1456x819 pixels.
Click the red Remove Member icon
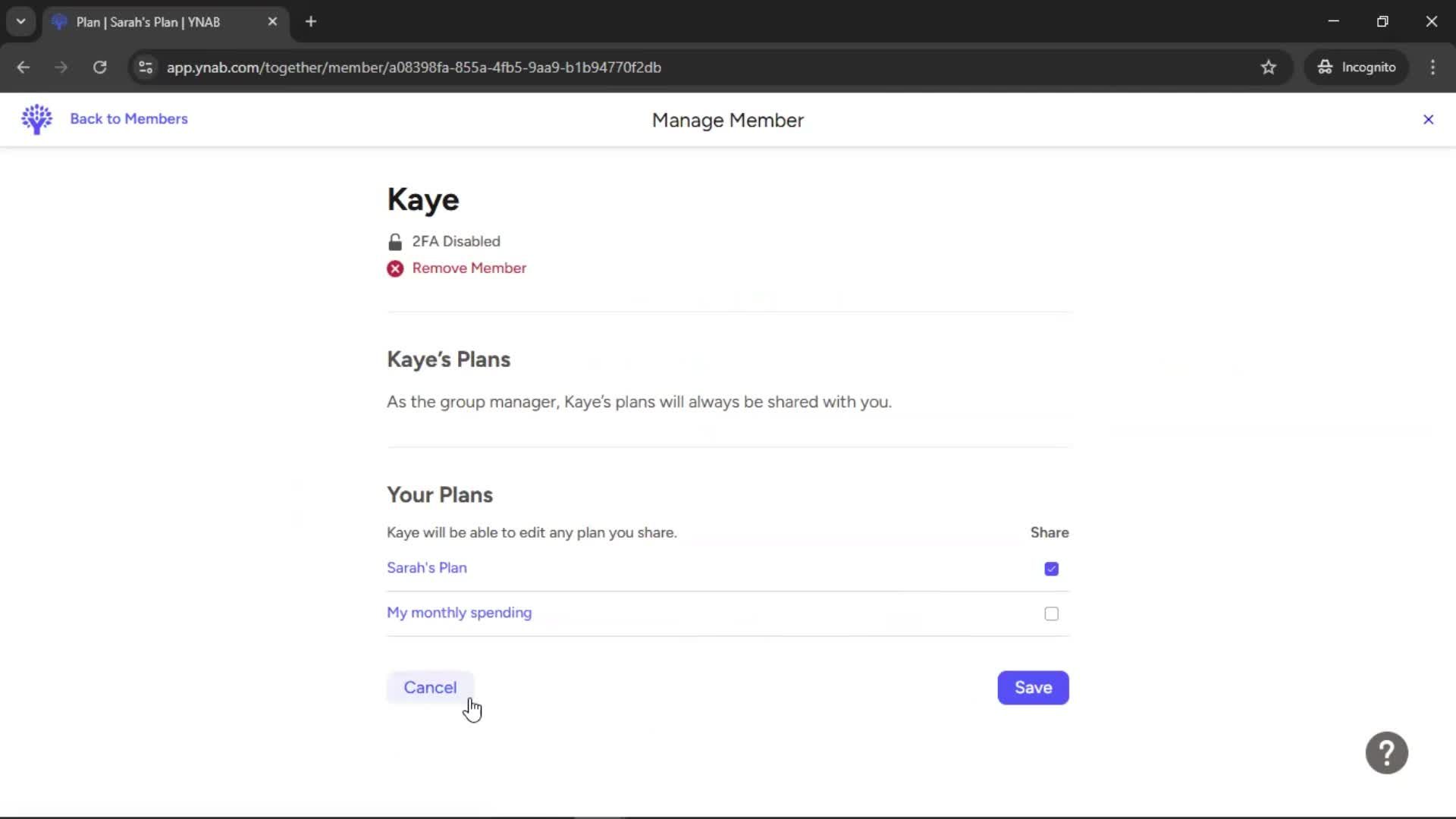(x=395, y=268)
